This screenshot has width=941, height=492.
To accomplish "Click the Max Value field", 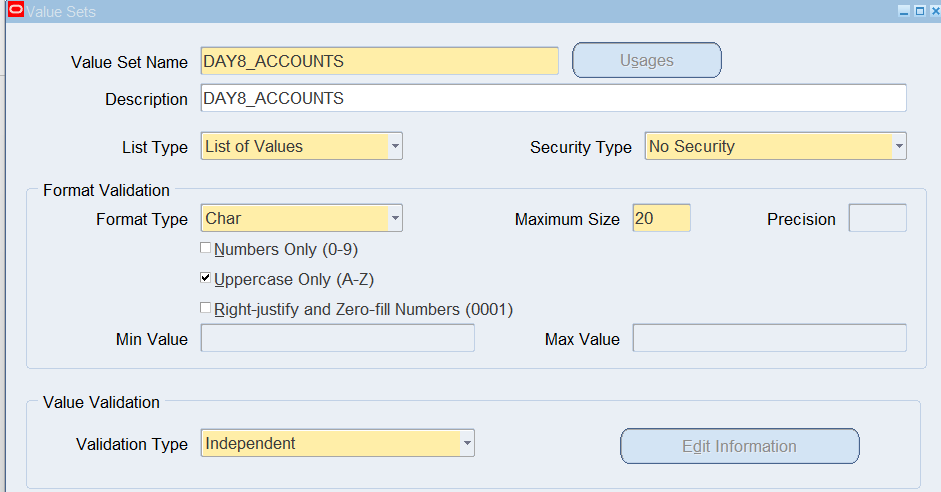I will [x=769, y=338].
